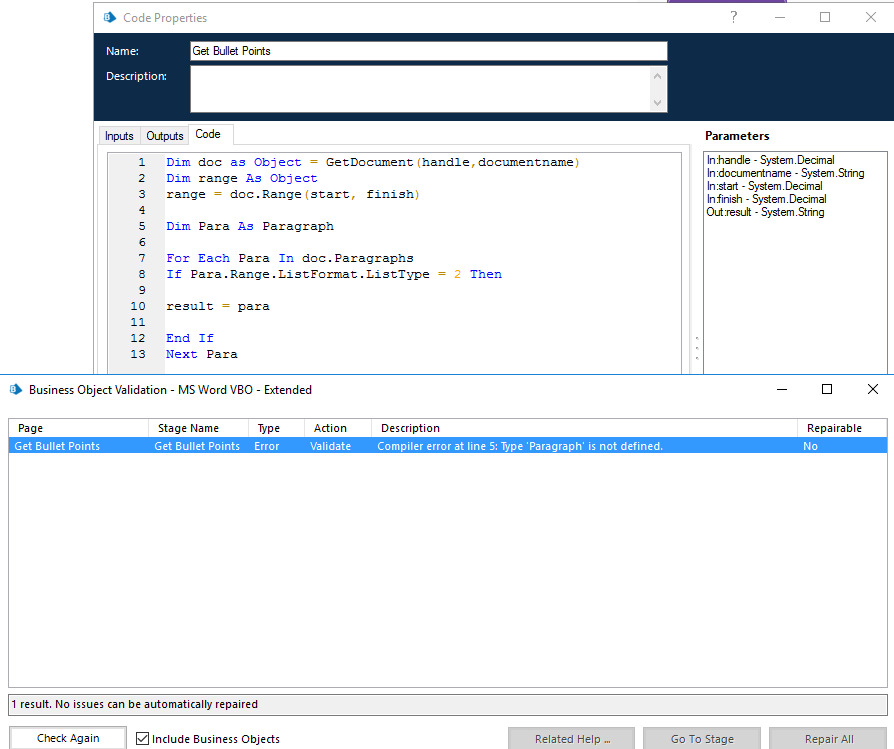Click the scroll-down arrow beside the Description box
Screen dimensions: 894x749
pyautogui.click(x=658, y=104)
